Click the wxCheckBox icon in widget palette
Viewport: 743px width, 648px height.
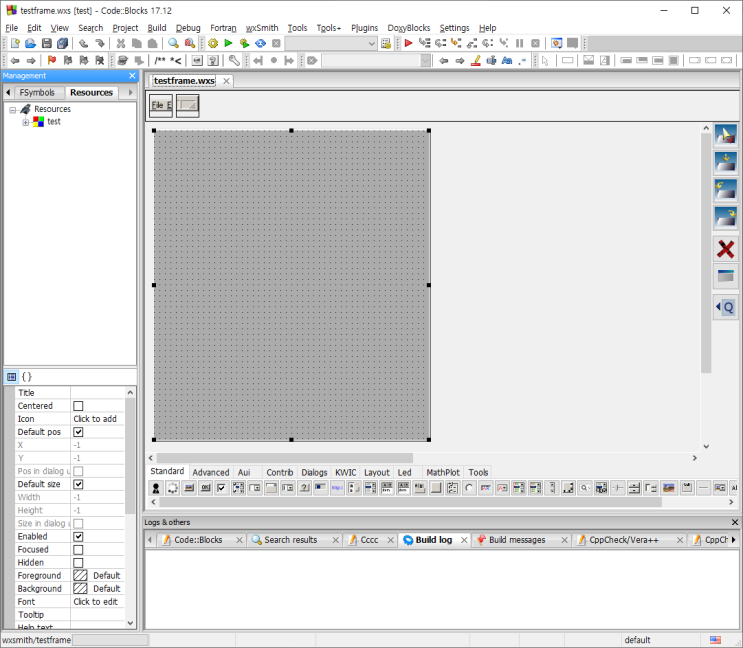[221, 487]
